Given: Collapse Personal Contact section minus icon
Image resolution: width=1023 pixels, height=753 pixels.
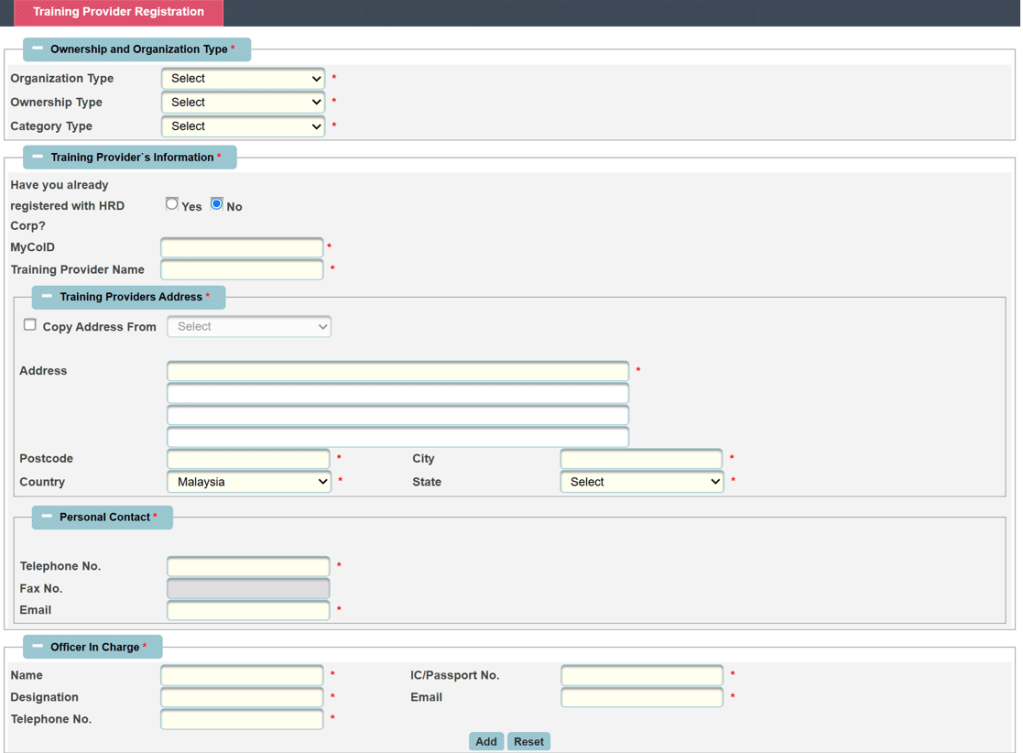Looking at the screenshot, I should tap(46, 517).
